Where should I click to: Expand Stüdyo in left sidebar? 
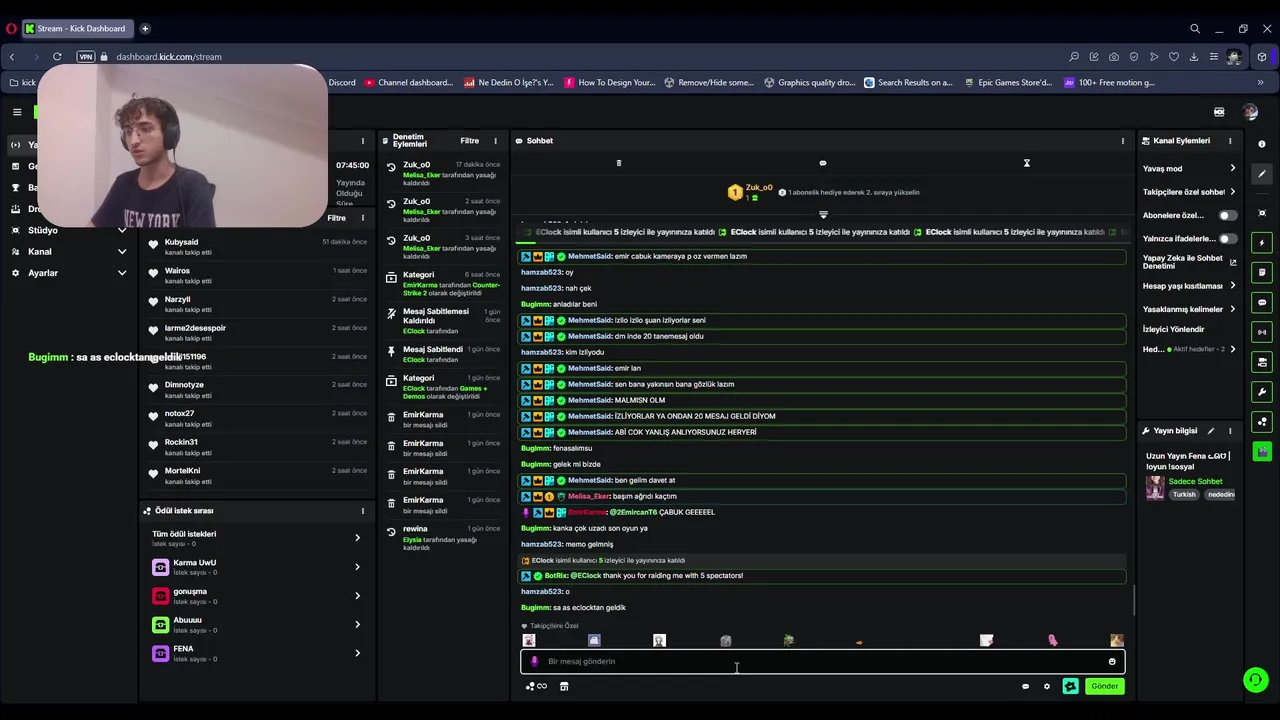(68, 230)
